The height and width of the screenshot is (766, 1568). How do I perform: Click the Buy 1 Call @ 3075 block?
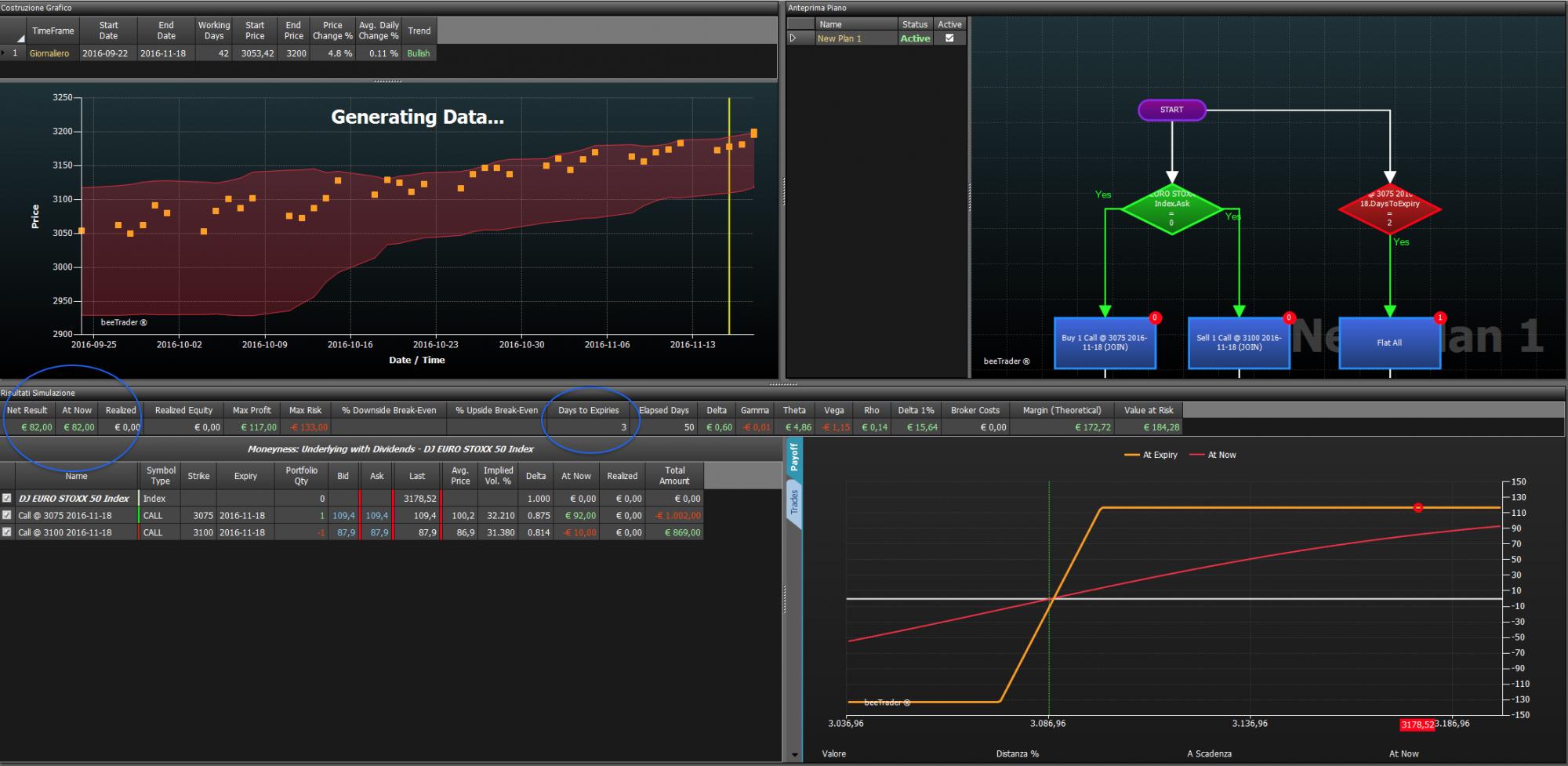1105,343
